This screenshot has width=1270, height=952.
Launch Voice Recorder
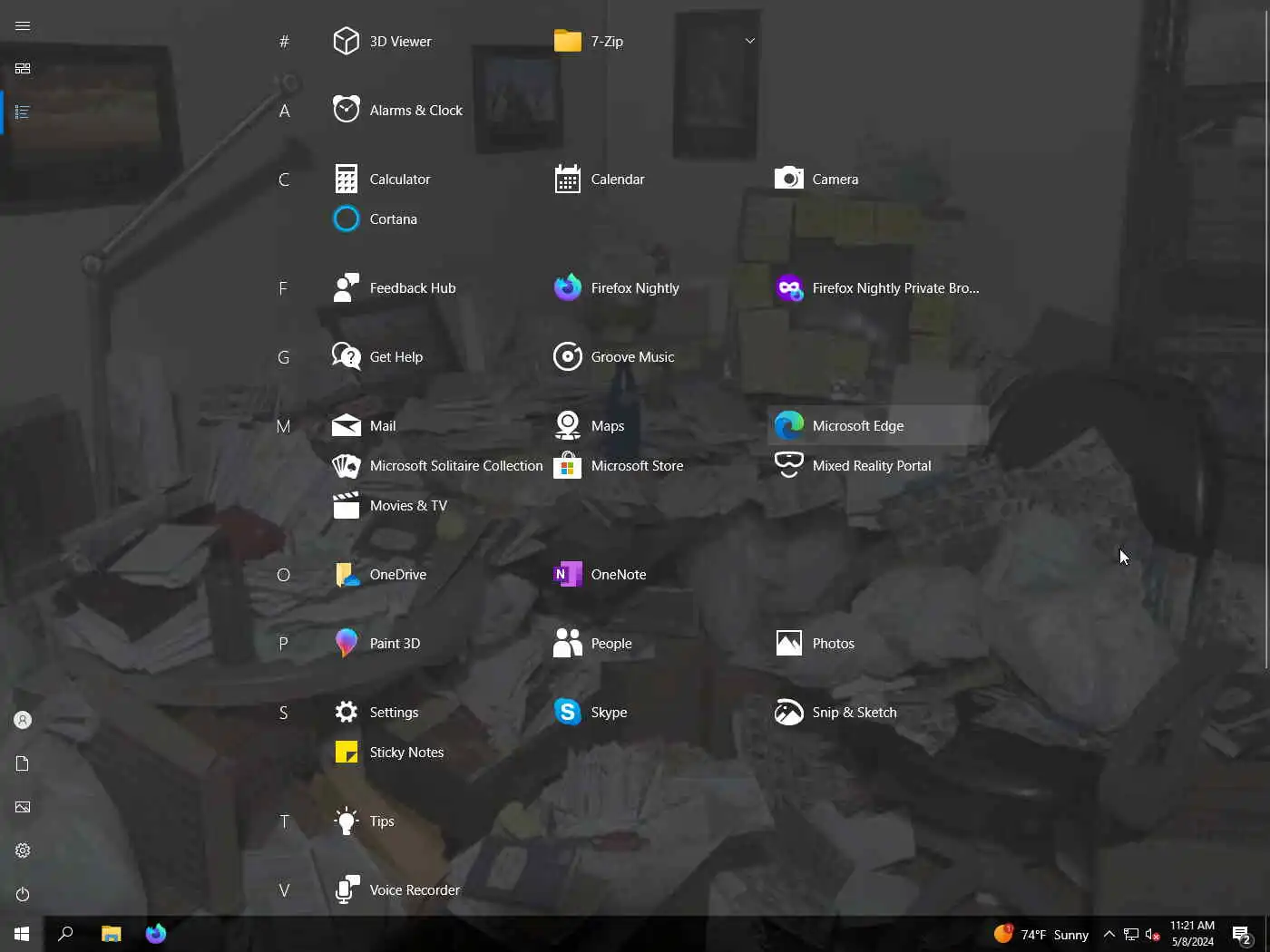pos(435,889)
